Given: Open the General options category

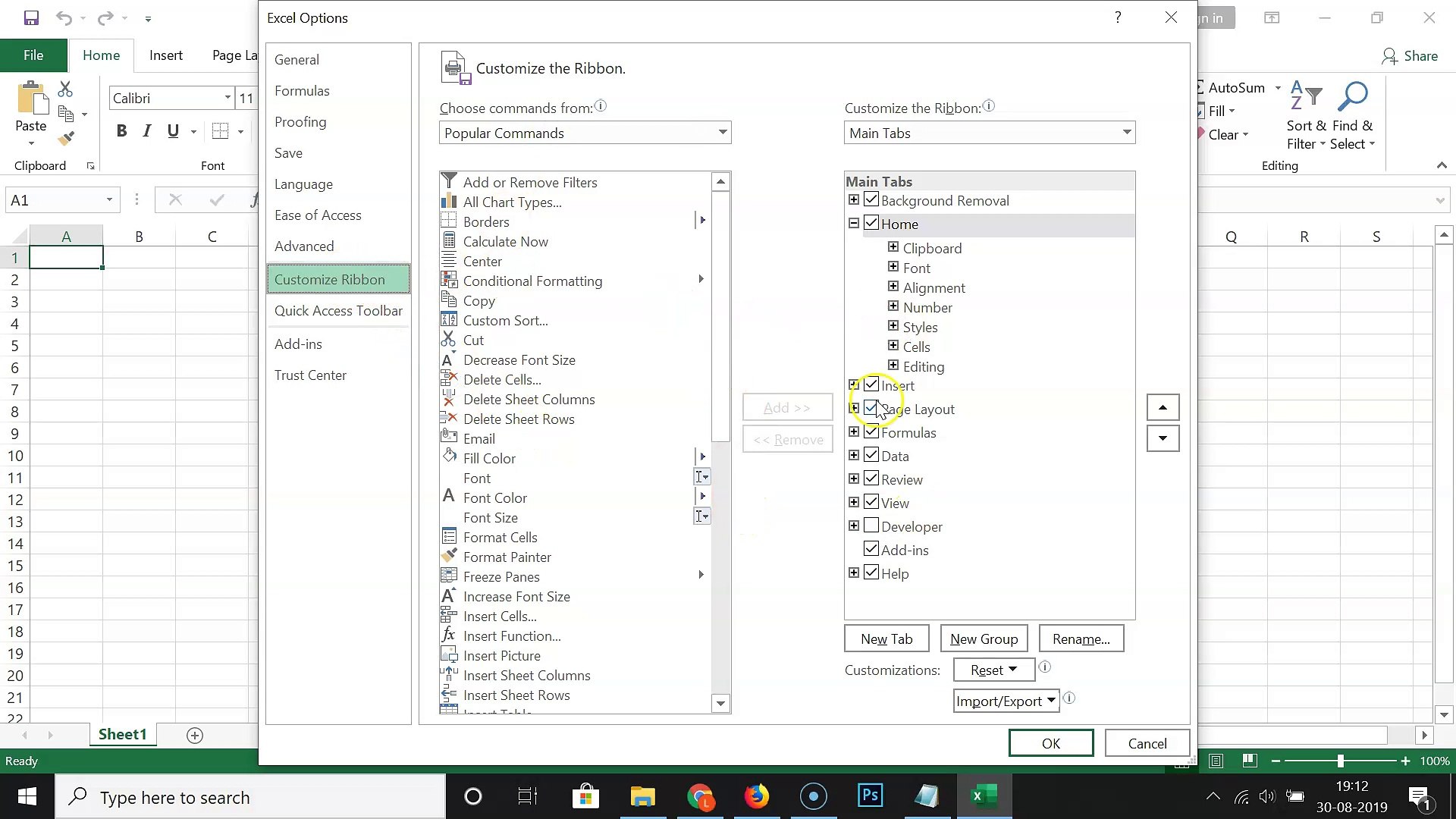Looking at the screenshot, I should [338, 60].
